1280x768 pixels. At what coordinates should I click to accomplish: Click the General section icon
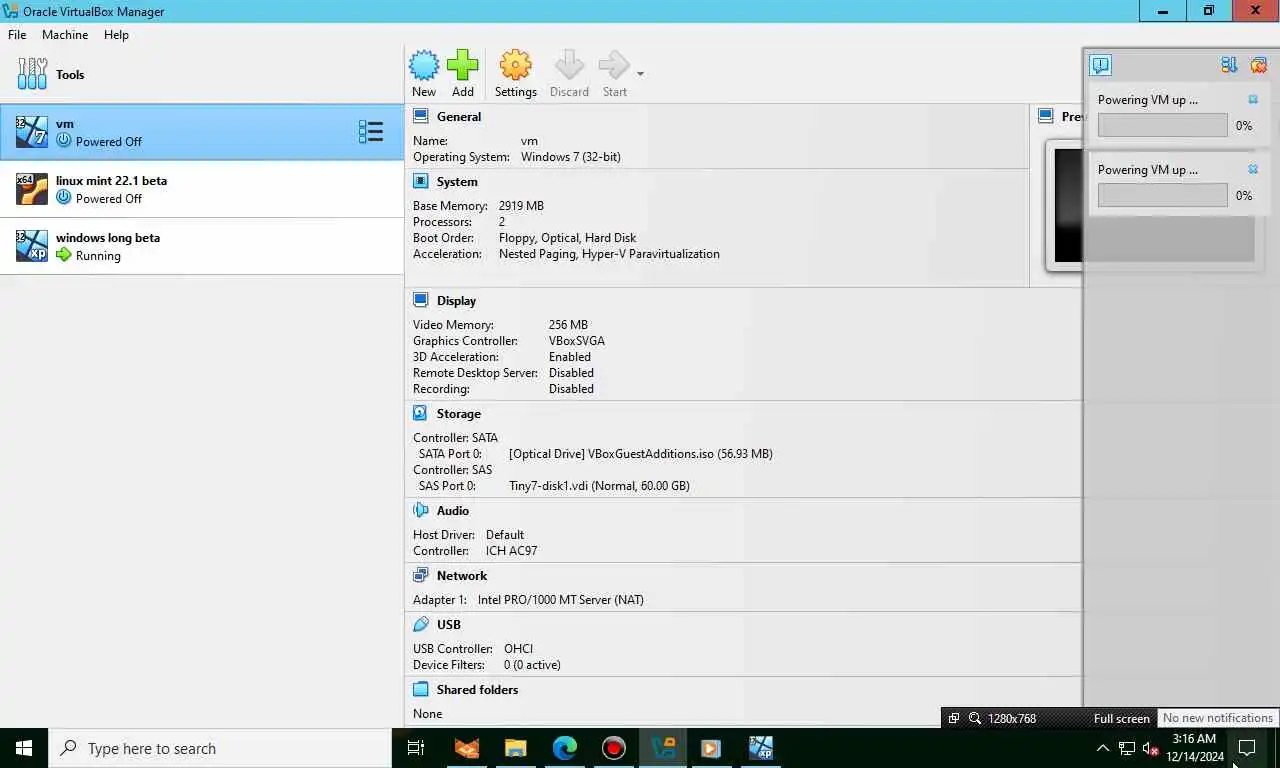click(421, 117)
